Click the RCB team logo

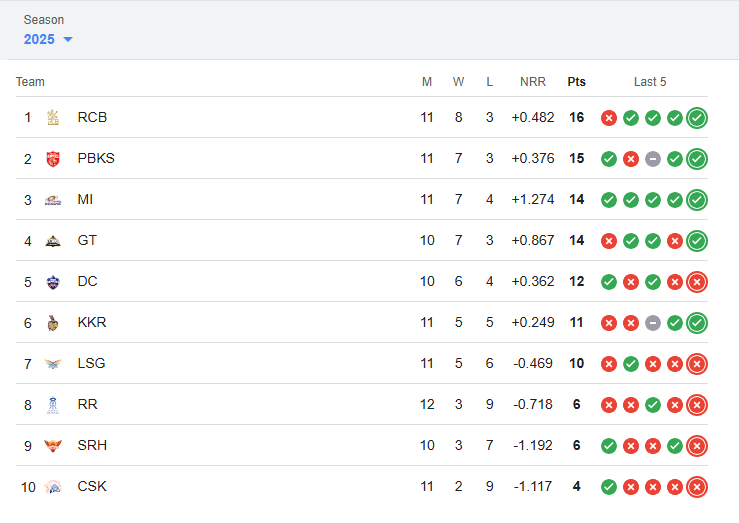click(x=53, y=117)
